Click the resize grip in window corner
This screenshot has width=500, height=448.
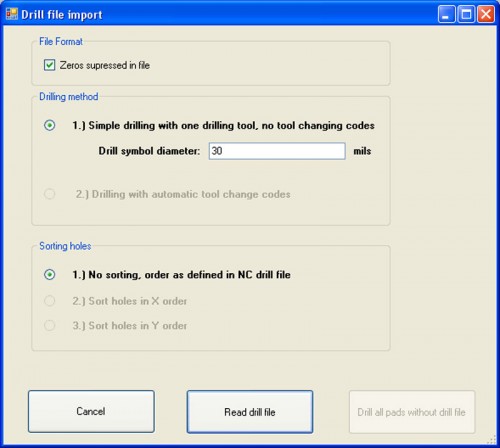pyautogui.click(x=492, y=440)
